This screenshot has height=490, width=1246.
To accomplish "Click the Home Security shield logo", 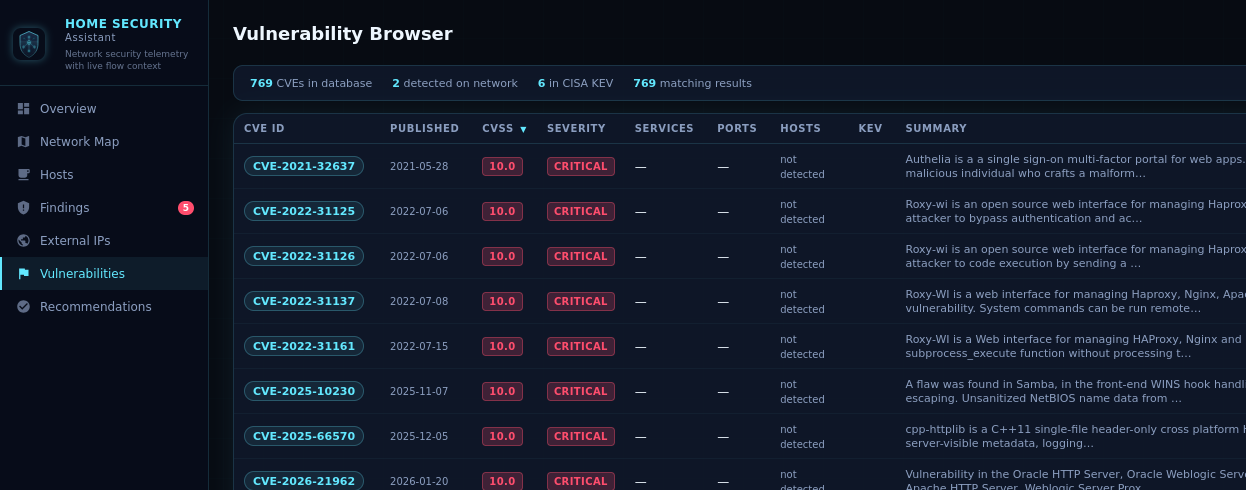I will (x=29, y=43).
